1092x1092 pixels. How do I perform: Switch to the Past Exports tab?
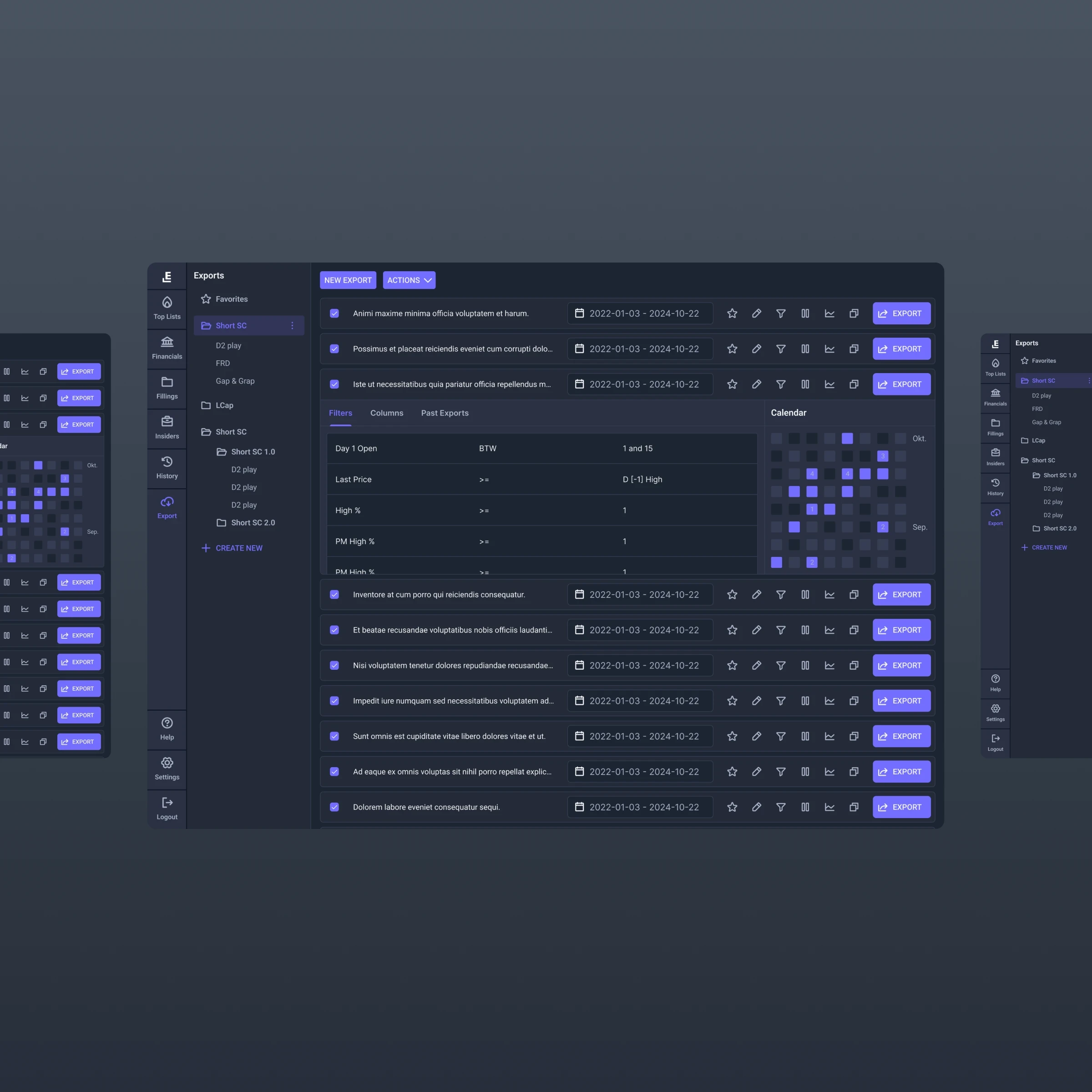click(444, 413)
